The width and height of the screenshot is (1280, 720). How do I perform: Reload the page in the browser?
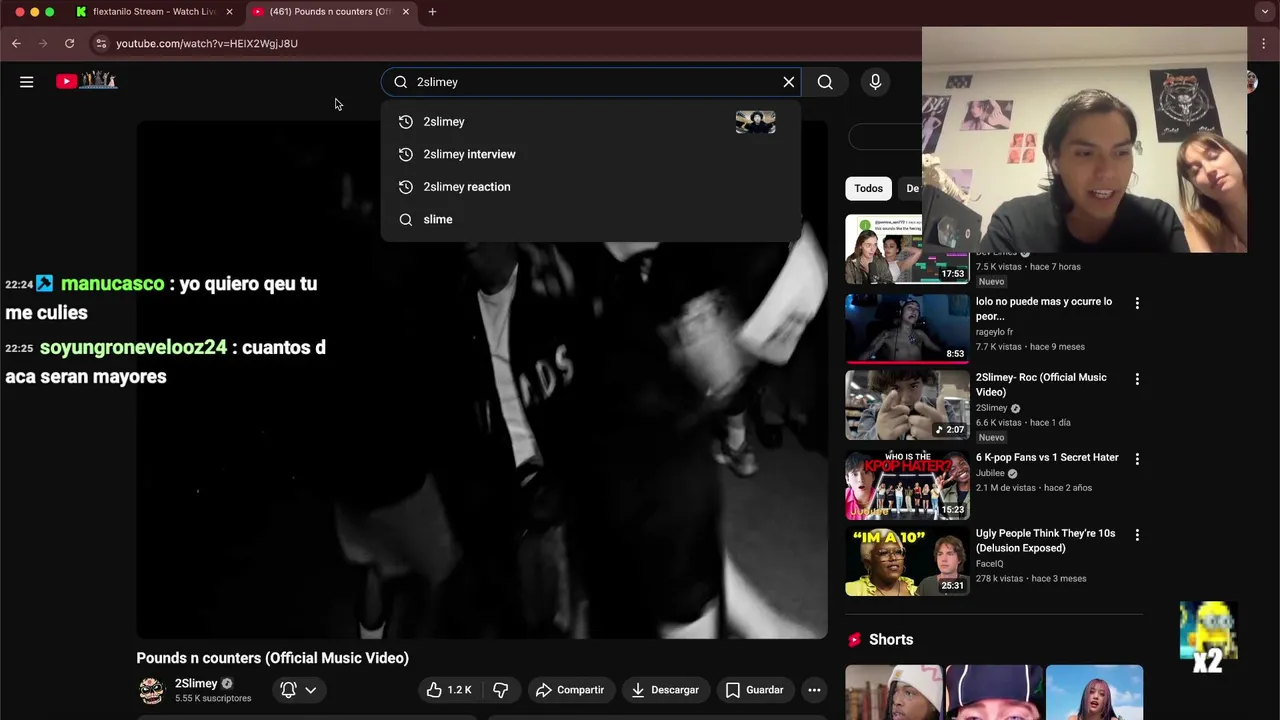tap(69, 43)
